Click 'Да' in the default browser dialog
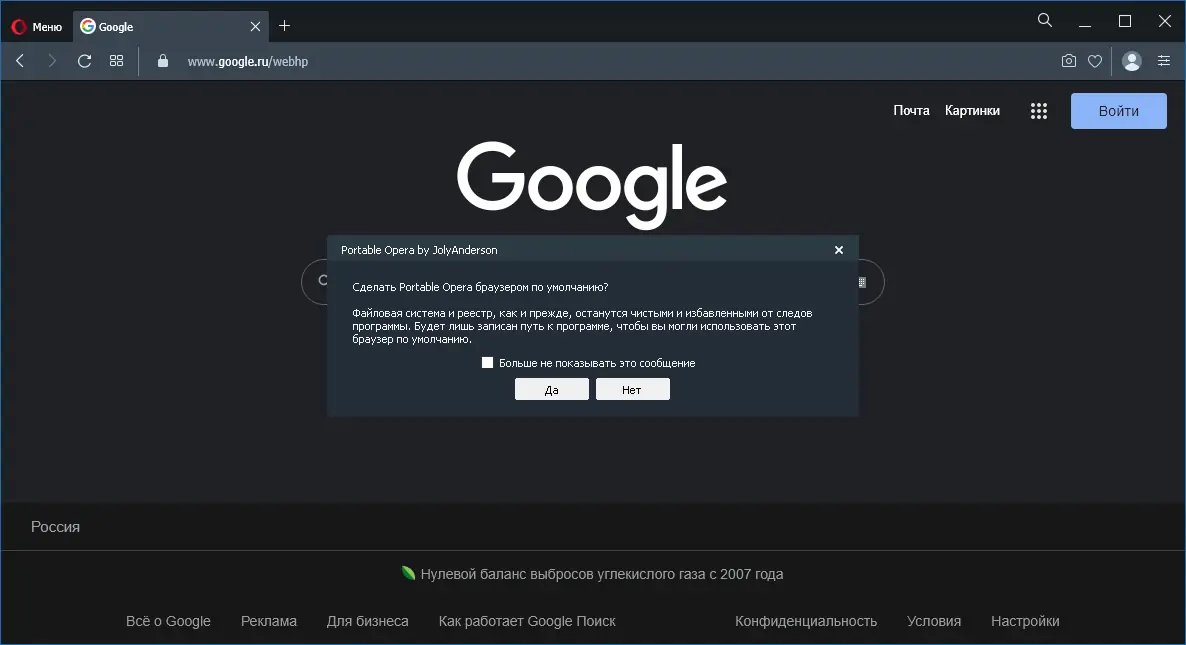 [x=551, y=389]
